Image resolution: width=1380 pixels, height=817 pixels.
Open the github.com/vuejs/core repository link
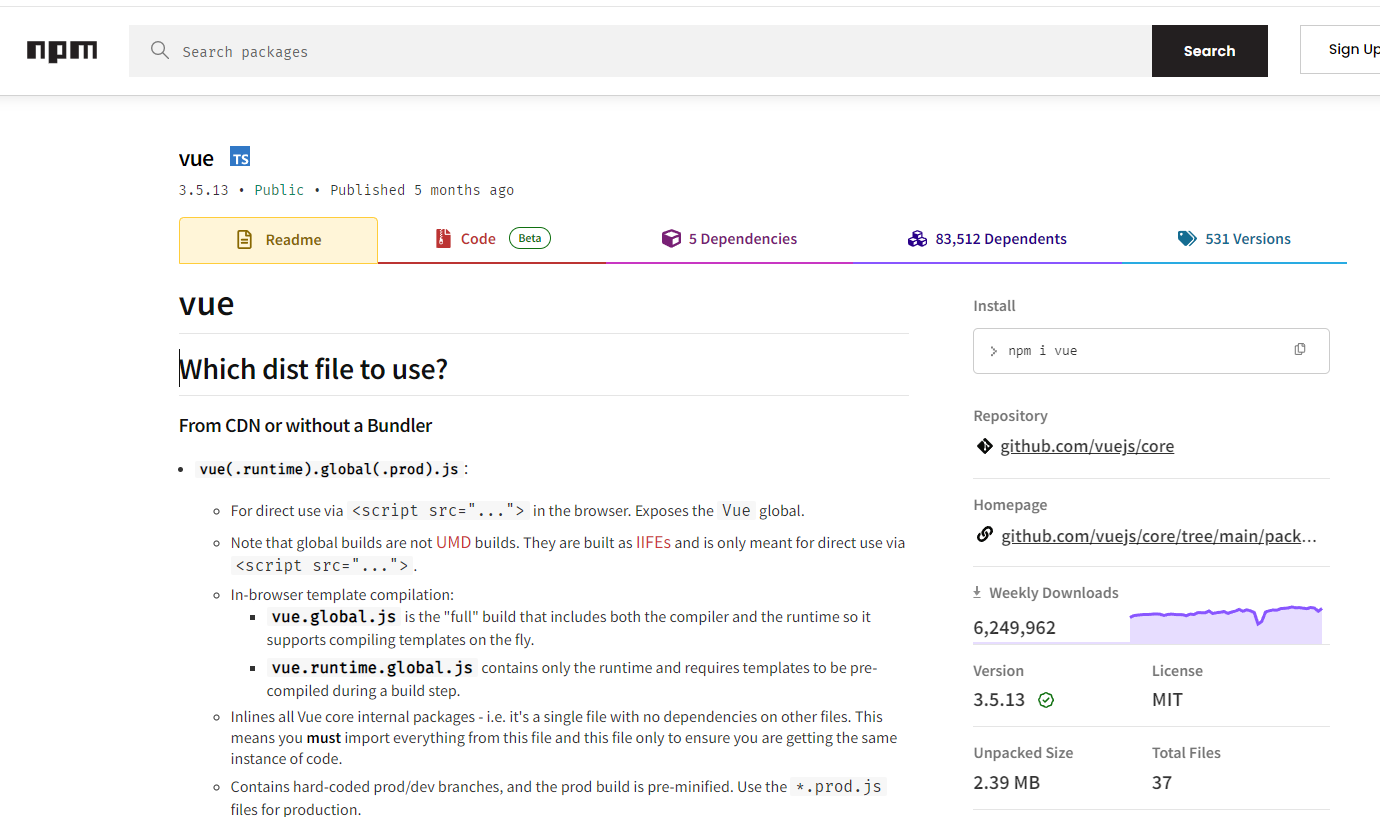pos(1087,446)
